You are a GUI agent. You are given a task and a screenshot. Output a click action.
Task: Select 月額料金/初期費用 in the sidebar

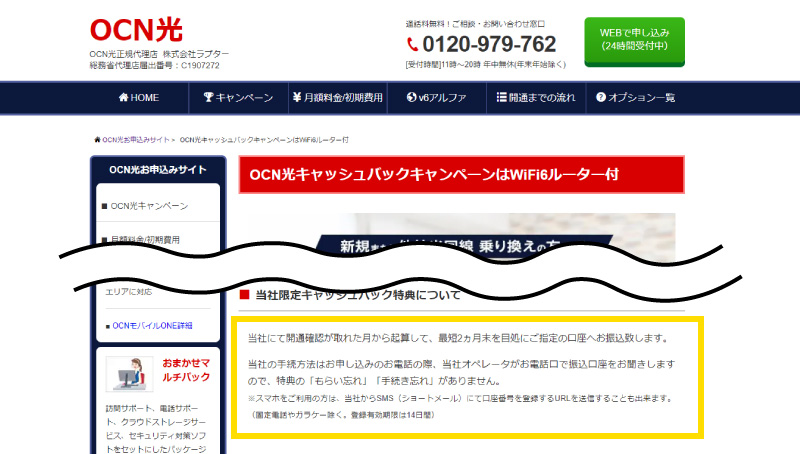(145, 240)
